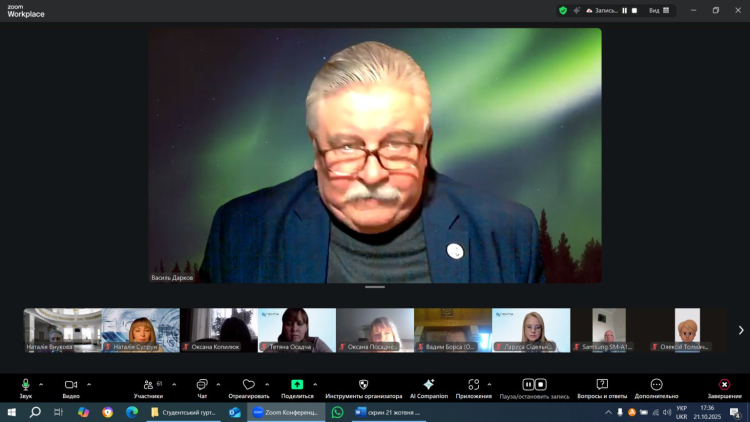Launch the AI Companion sparkle icon
The image size is (750, 422).
click(x=428, y=385)
